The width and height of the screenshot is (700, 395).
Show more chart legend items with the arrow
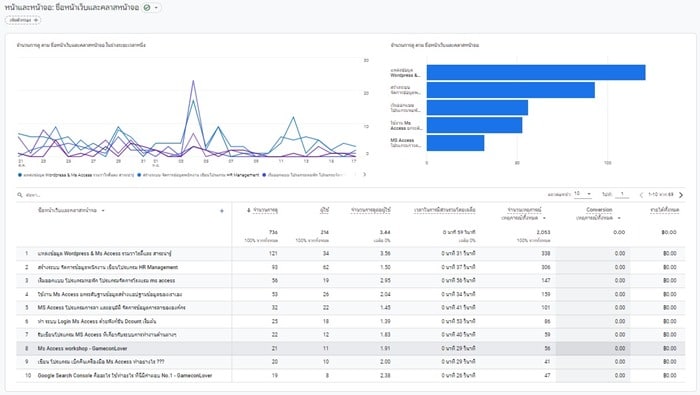pos(364,175)
